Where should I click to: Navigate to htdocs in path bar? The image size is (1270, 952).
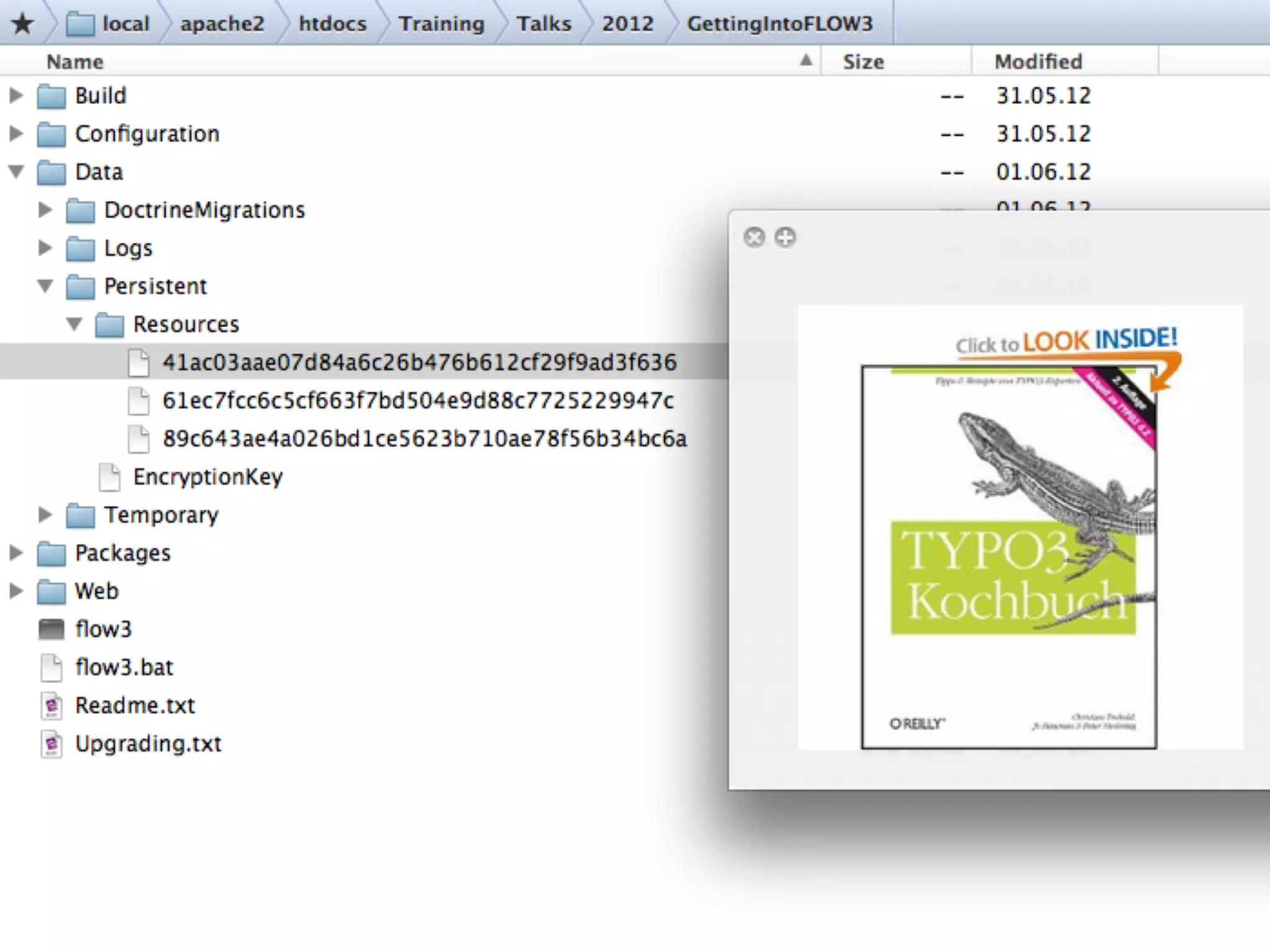point(332,24)
